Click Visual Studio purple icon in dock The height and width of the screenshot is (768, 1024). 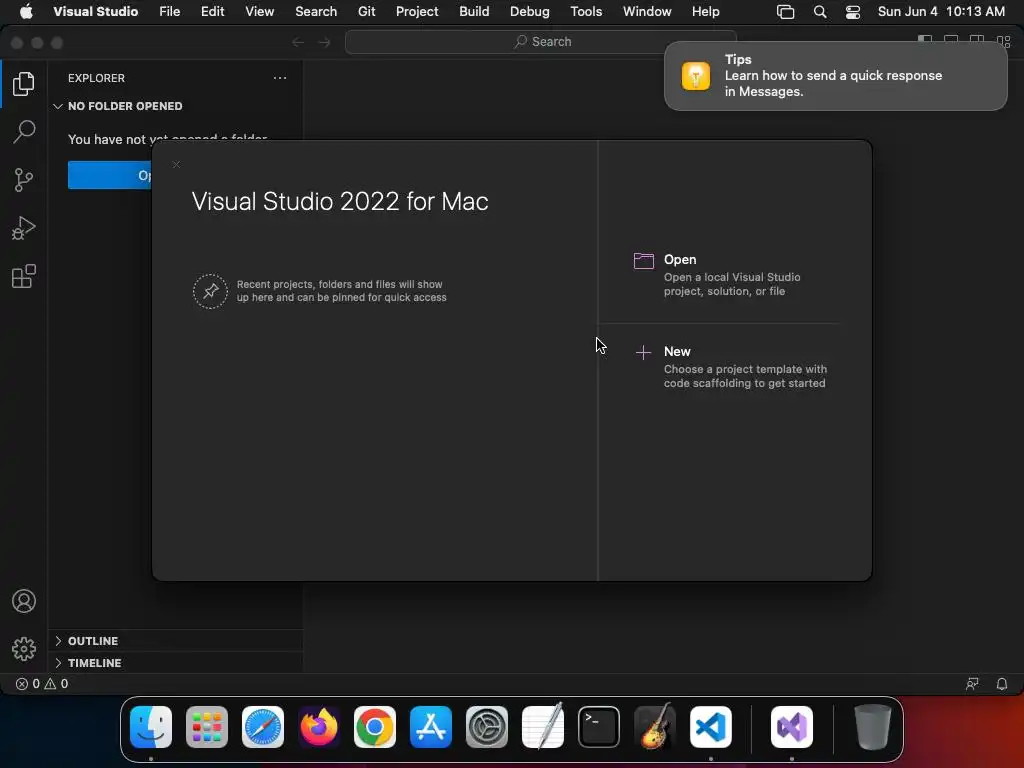pos(792,727)
